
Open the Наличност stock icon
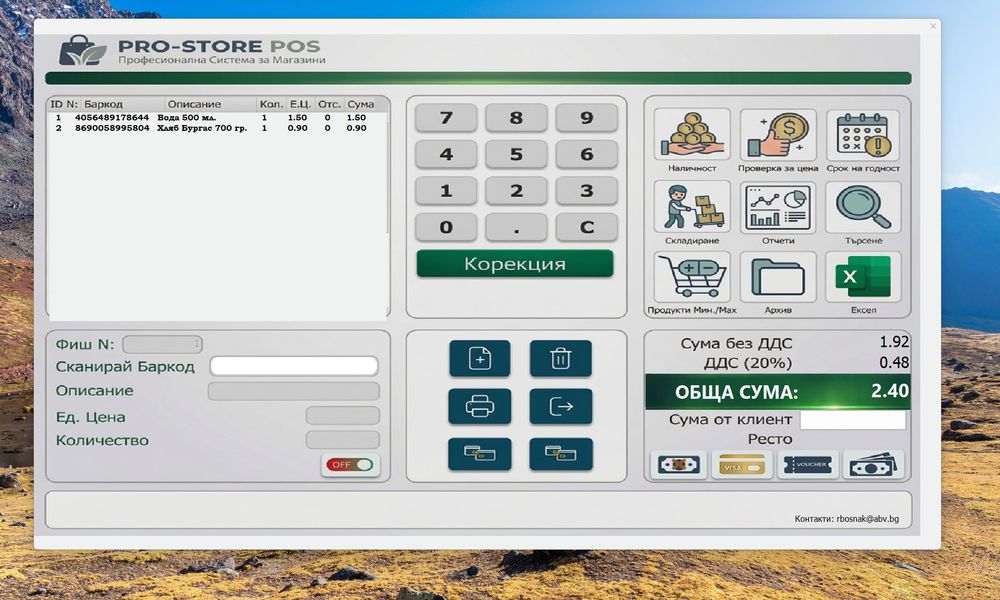click(692, 135)
